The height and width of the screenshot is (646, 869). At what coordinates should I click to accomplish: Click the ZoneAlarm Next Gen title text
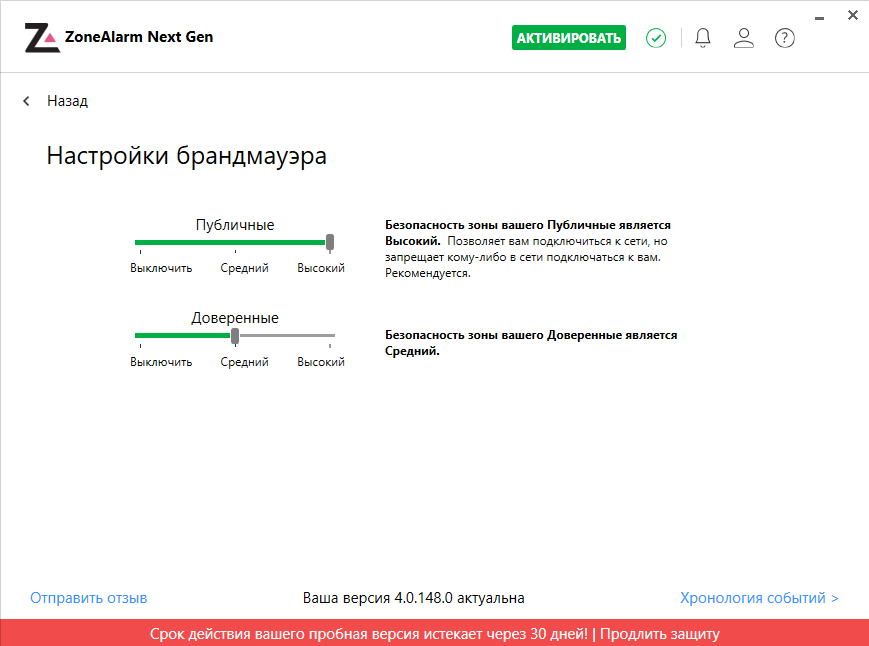(139, 37)
